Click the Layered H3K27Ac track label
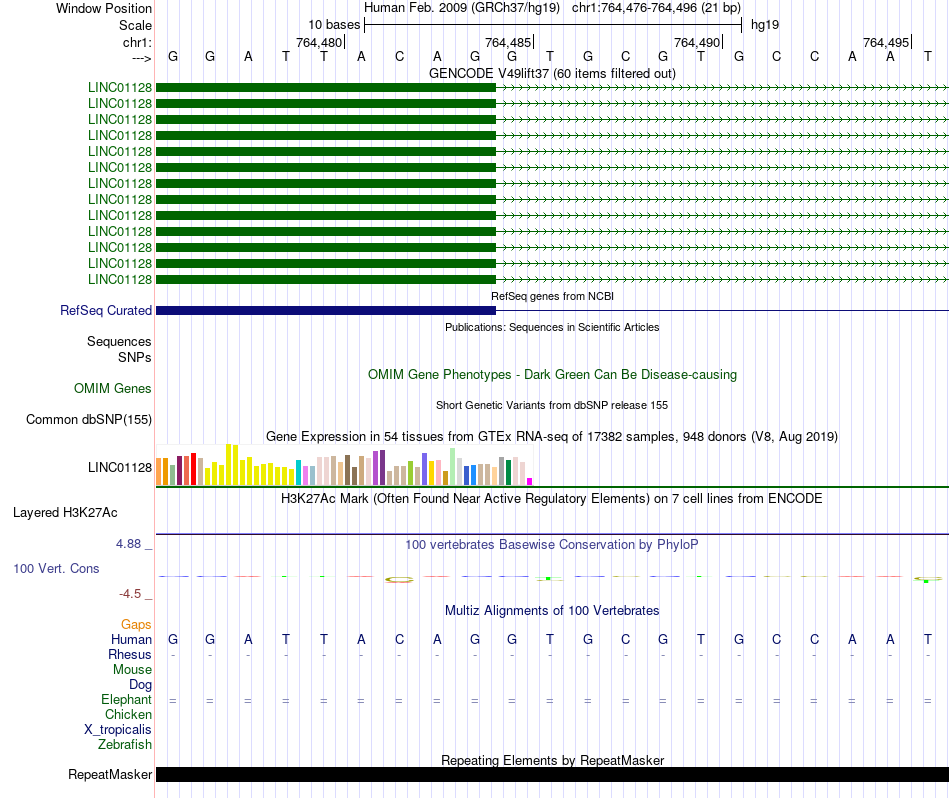Viewport: 950px width, 798px height. [x=65, y=513]
